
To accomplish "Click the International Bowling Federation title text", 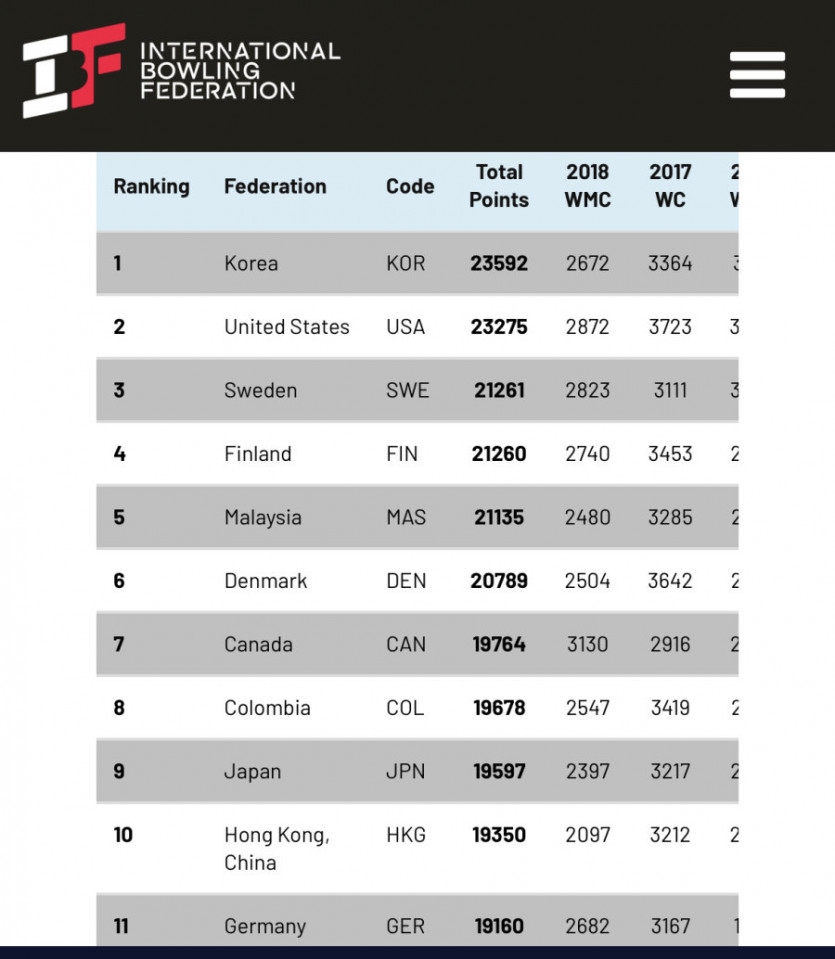I will click(x=239, y=71).
